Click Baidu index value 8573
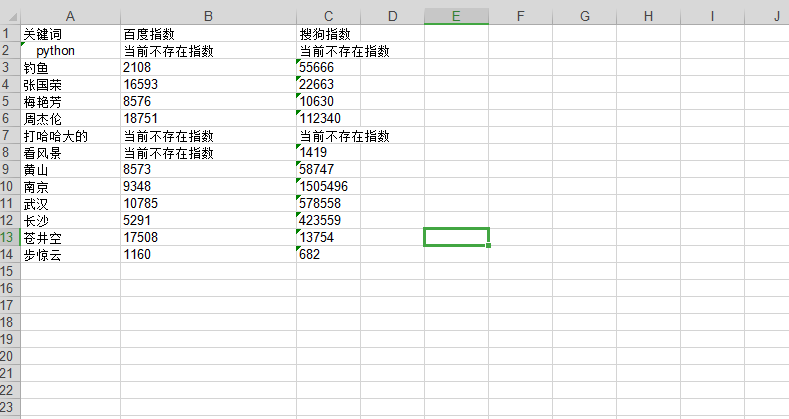The height and width of the screenshot is (419, 789). click(208, 170)
